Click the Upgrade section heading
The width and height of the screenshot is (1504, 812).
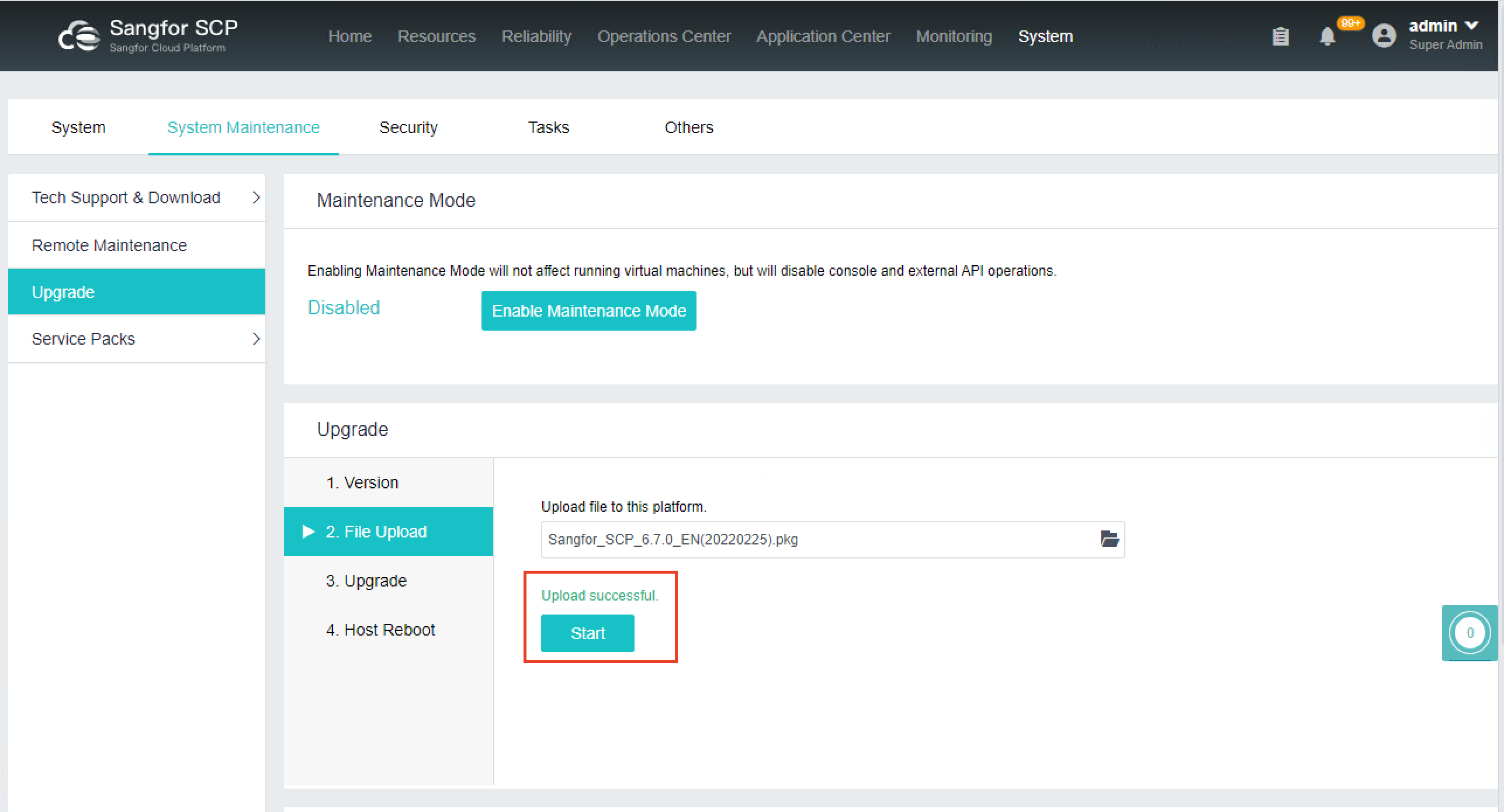(352, 429)
